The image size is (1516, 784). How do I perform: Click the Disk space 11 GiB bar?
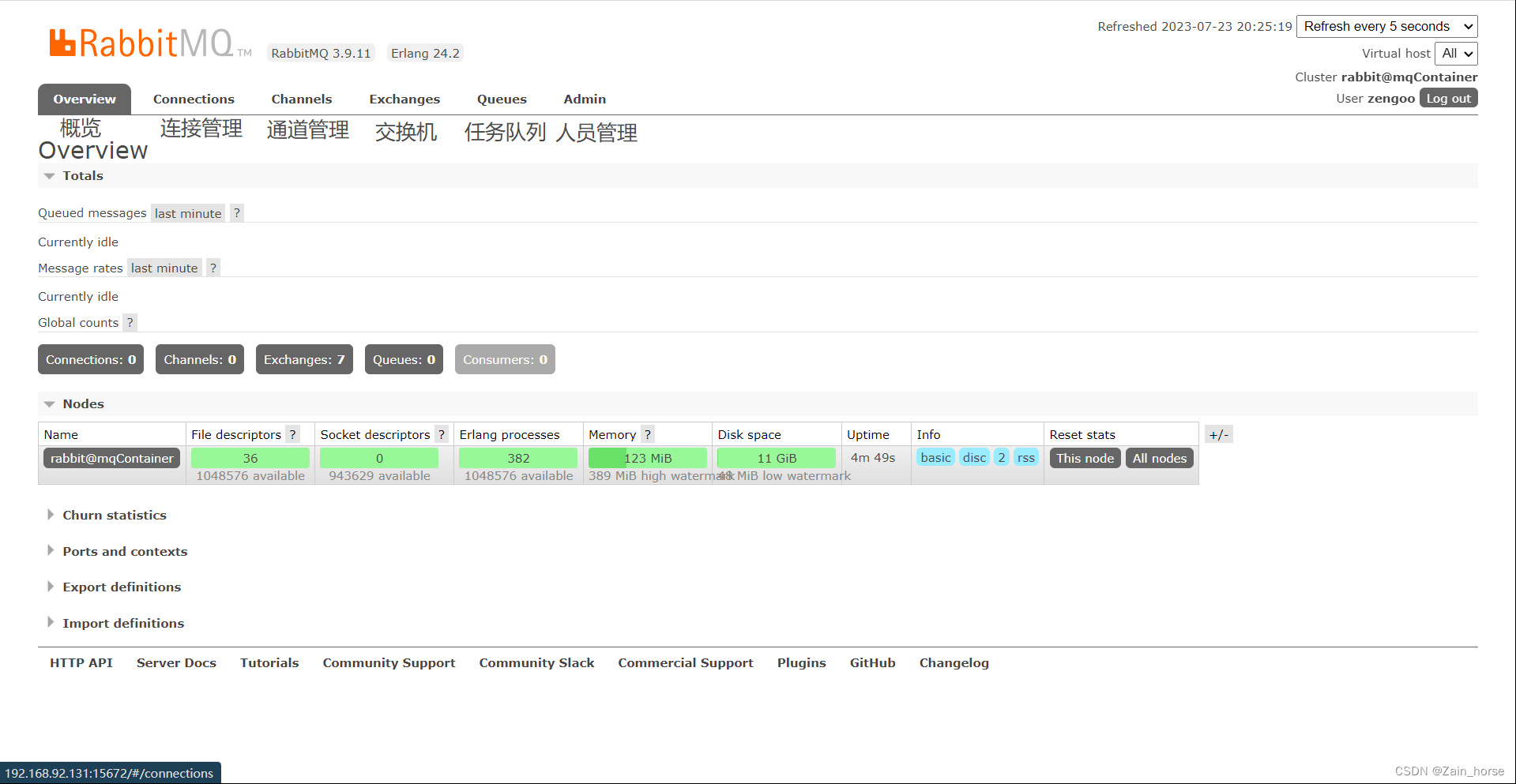tap(777, 458)
